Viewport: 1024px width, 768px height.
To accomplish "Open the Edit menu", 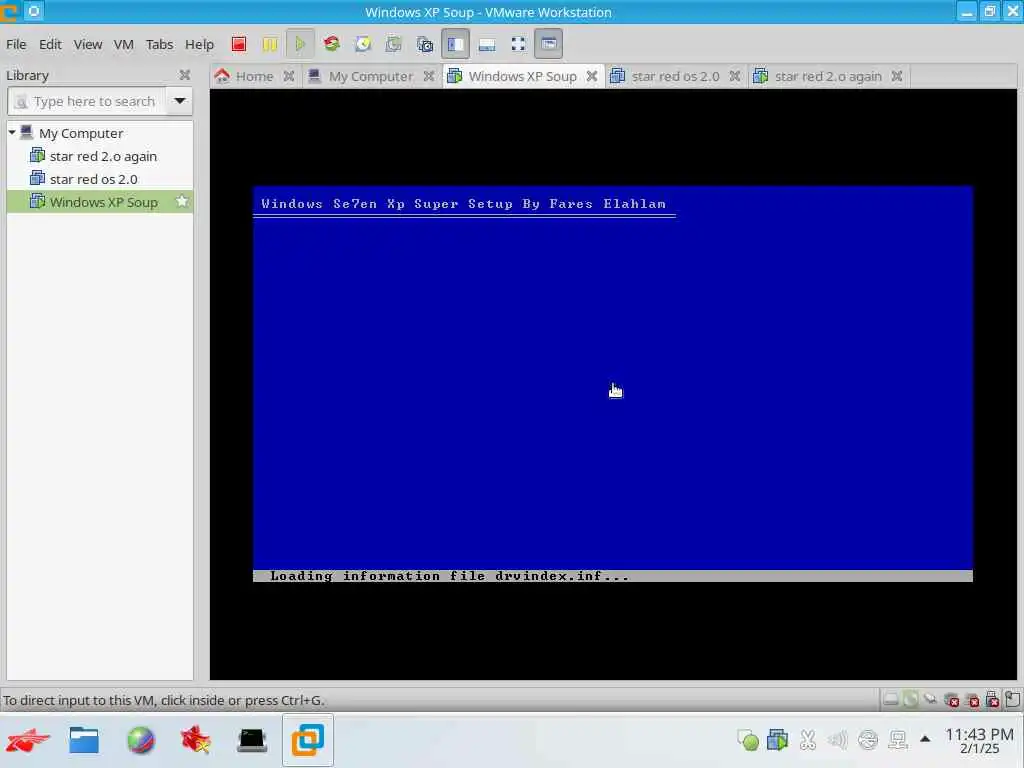I will [x=50, y=44].
